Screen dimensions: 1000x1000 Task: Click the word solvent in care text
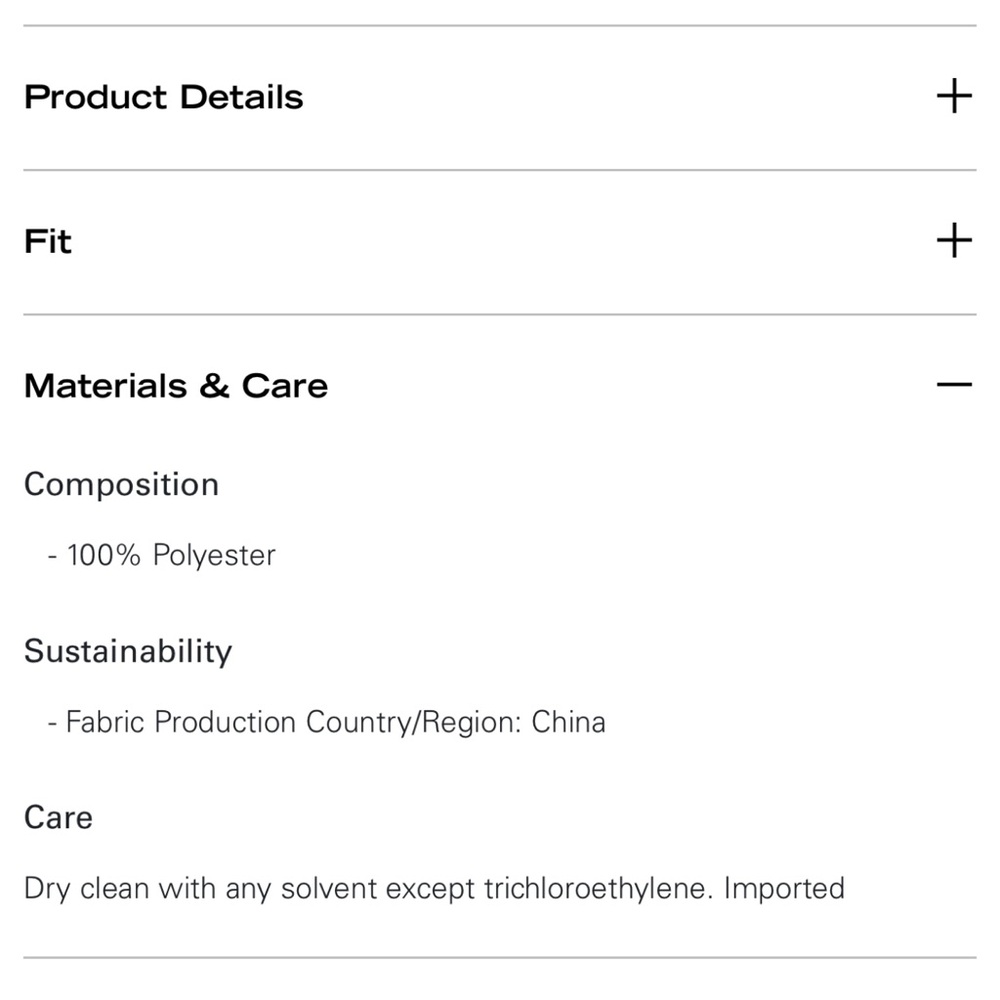[329, 889]
